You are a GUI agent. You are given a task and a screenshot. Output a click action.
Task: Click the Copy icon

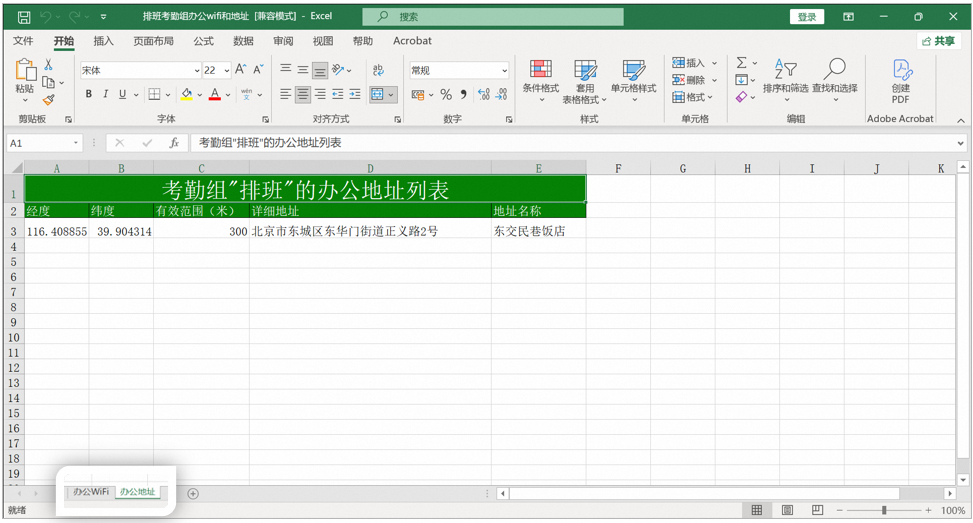point(48,83)
